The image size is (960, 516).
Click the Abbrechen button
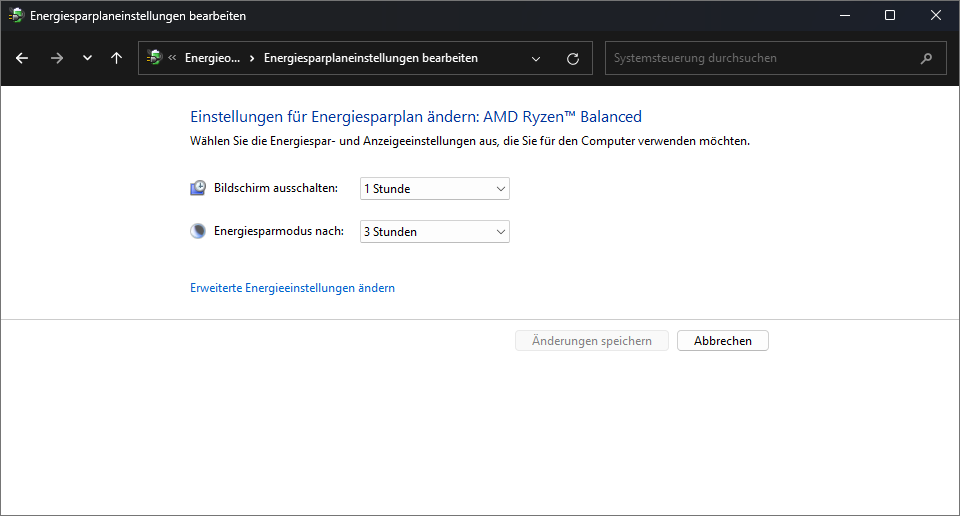[722, 341]
